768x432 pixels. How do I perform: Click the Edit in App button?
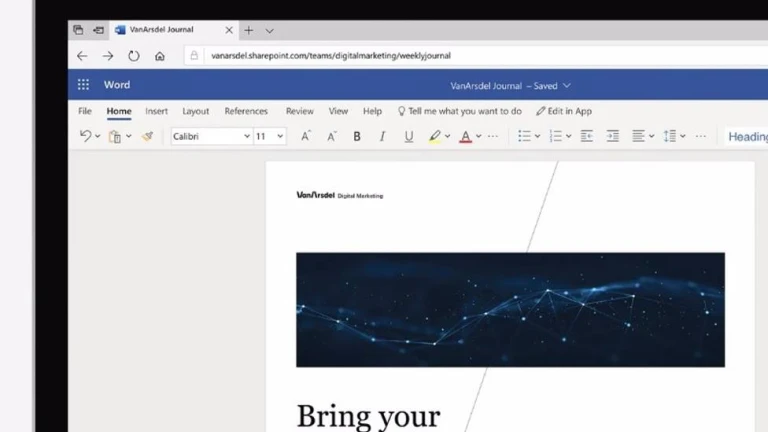pos(564,111)
